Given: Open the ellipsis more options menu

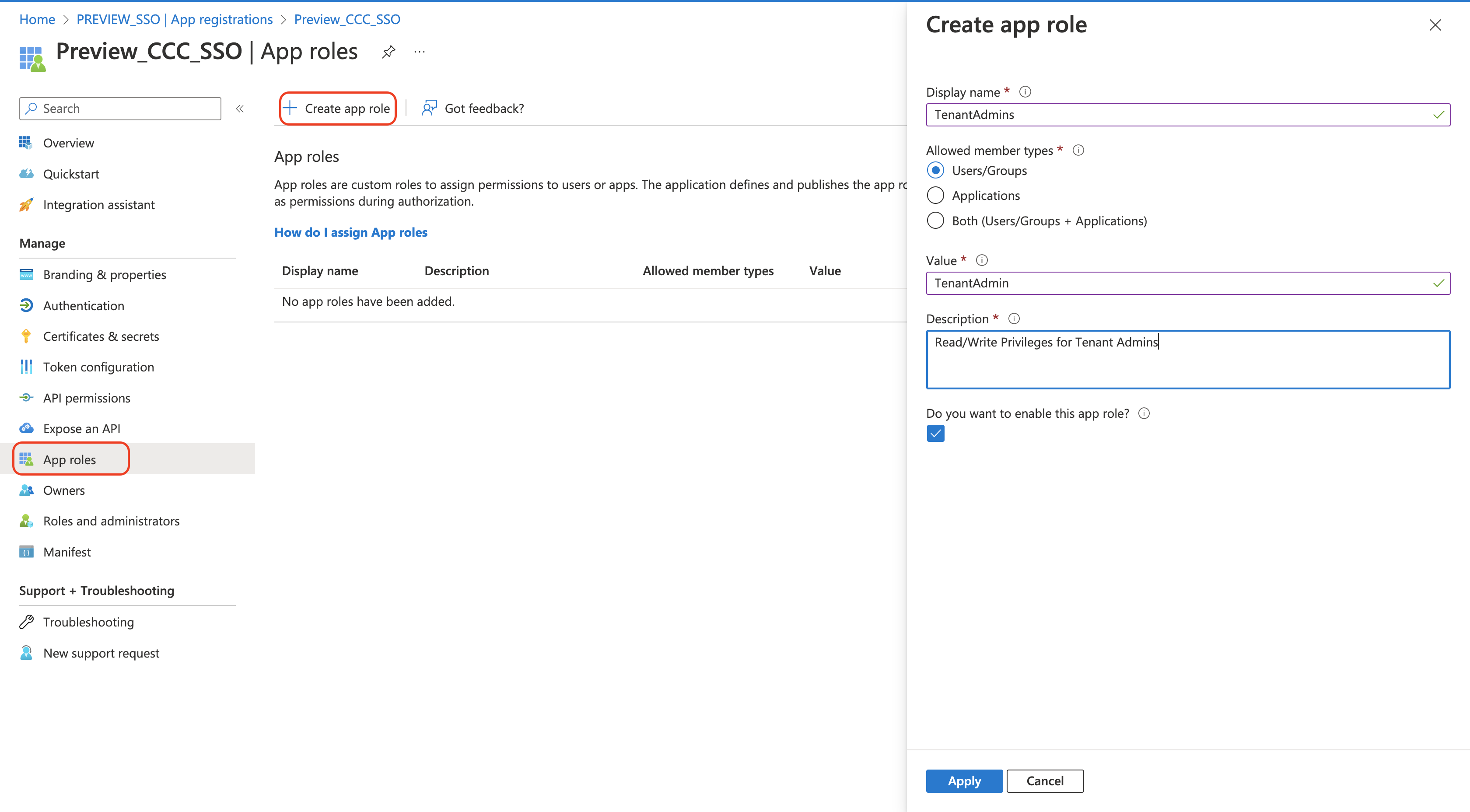Looking at the screenshot, I should 420,52.
